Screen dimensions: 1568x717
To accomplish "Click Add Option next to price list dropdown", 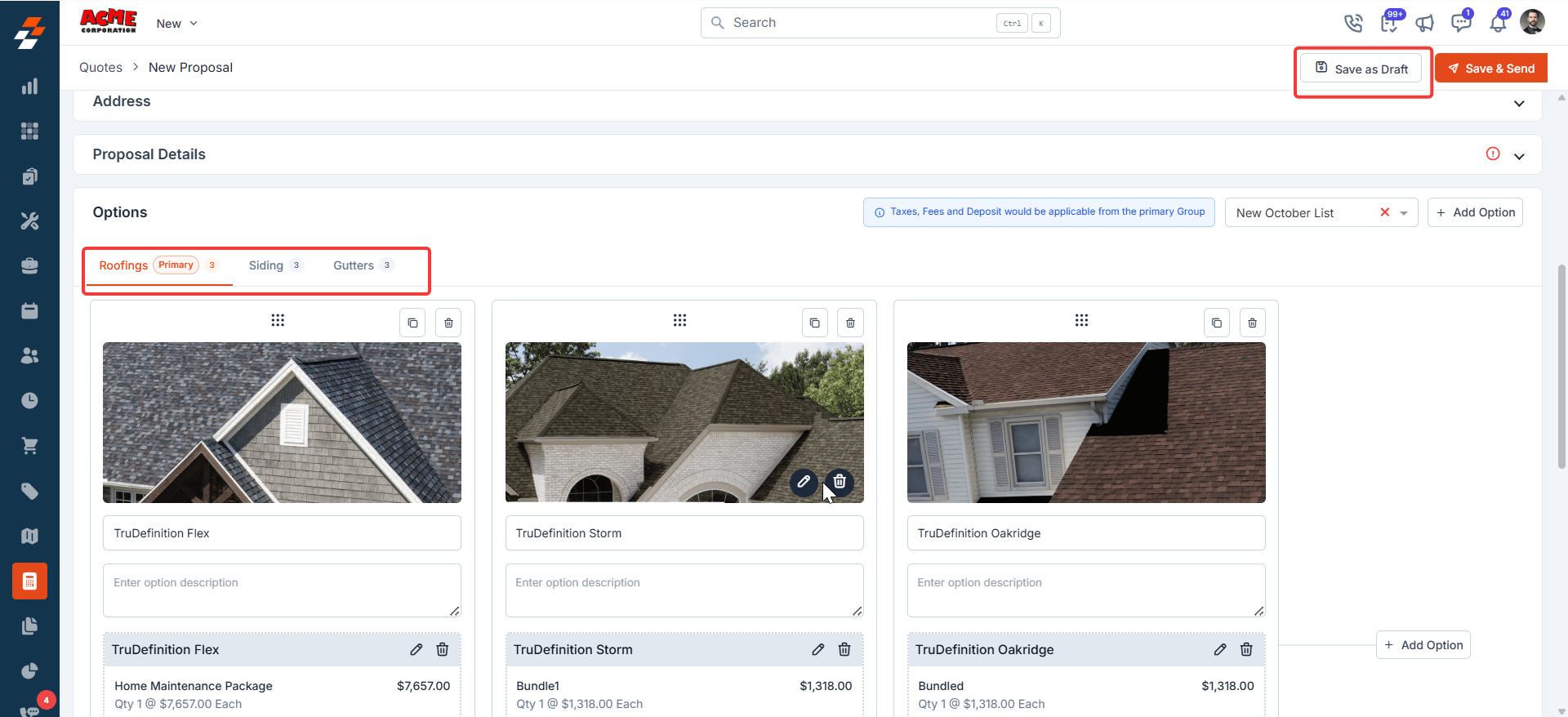I will (x=1475, y=212).
